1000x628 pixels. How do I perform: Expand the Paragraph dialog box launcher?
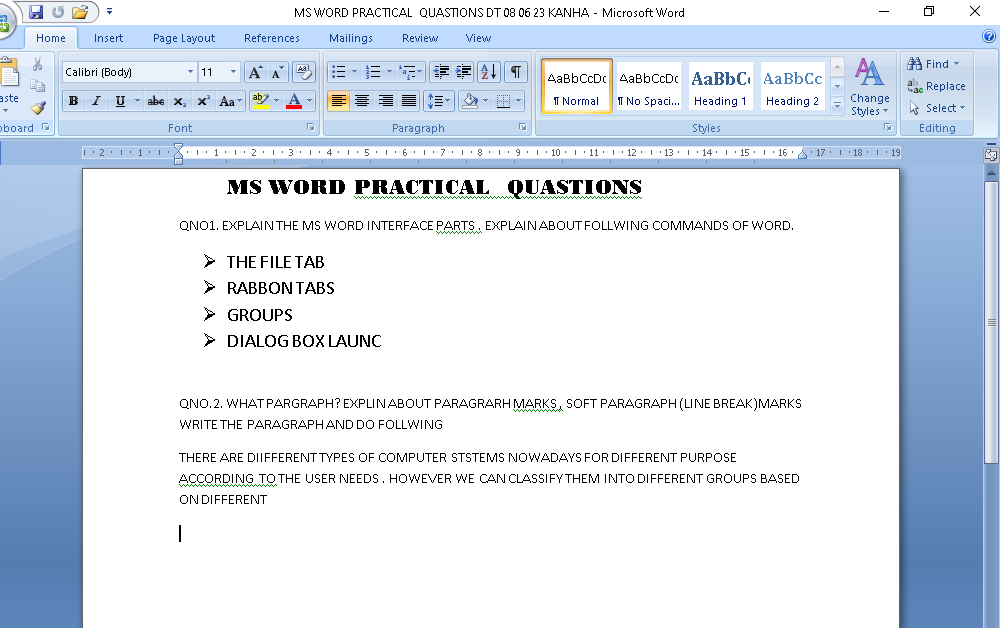523,128
